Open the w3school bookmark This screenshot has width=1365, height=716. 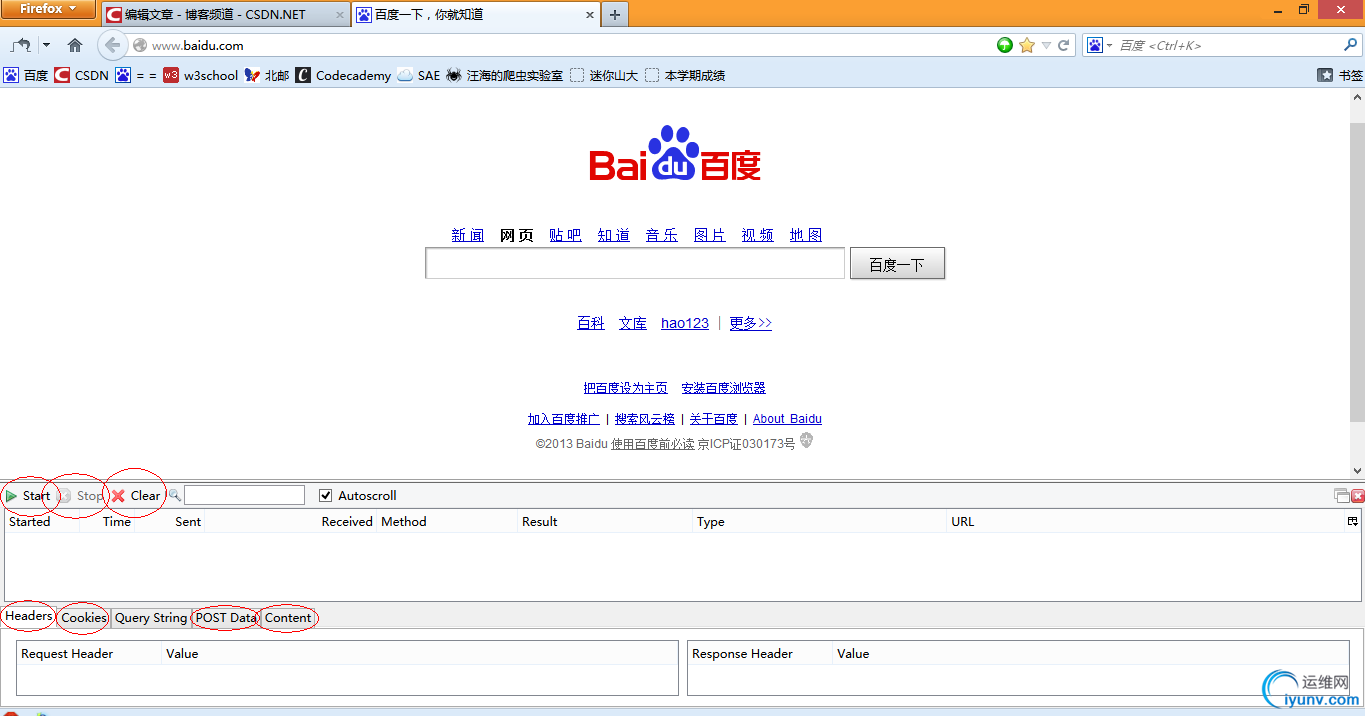(x=200, y=75)
